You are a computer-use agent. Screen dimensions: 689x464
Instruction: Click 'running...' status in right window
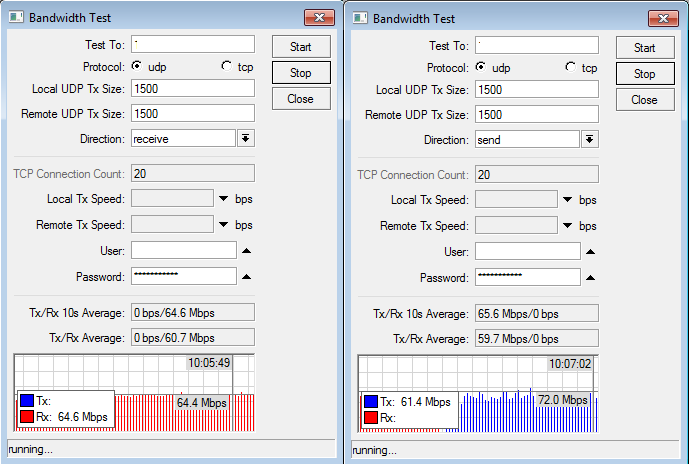click(374, 450)
